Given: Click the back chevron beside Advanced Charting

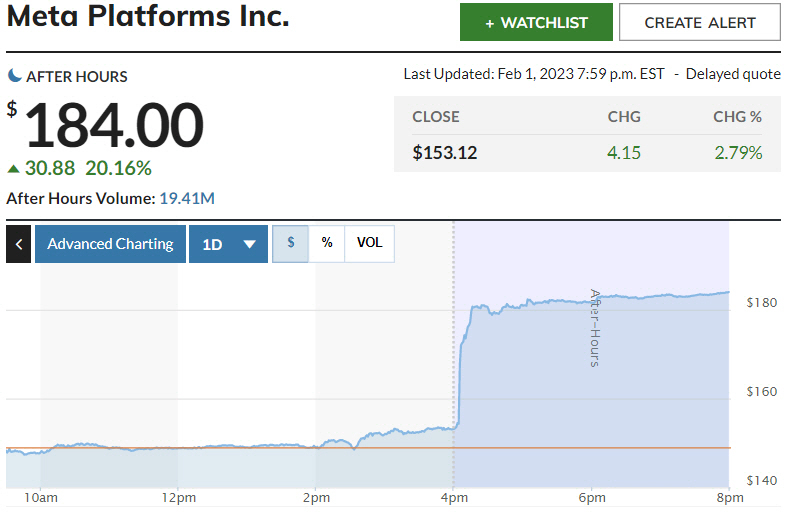Looking at the screenshot, I should tap(18, 244).
